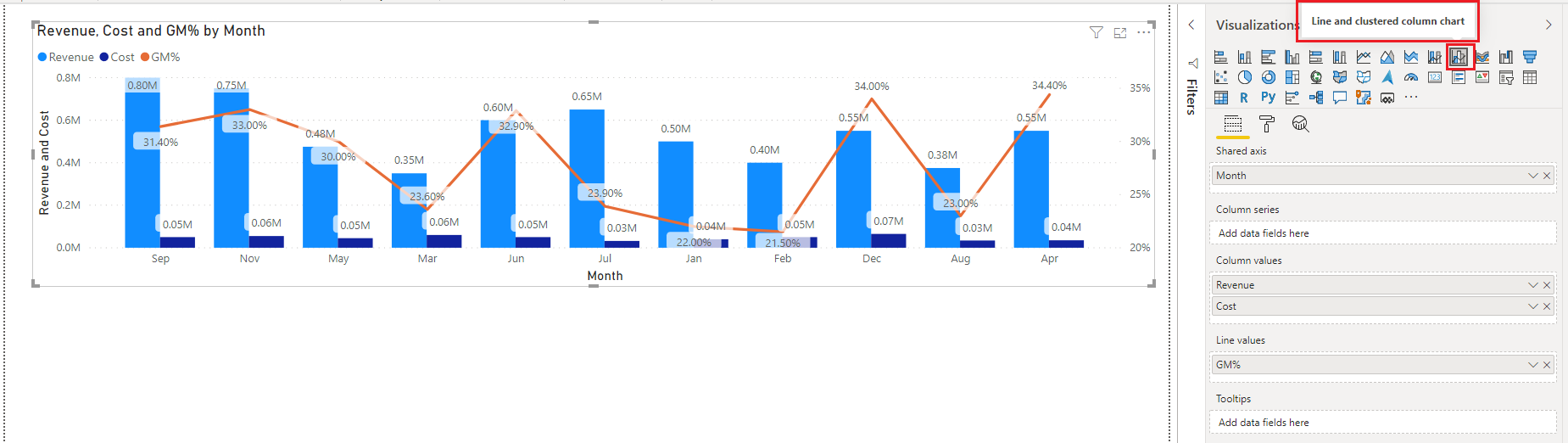The width and height of the screenshot is (1568, 443).
Task: Open Month field dropdown in Shared axis
Action: [1532, 176]
